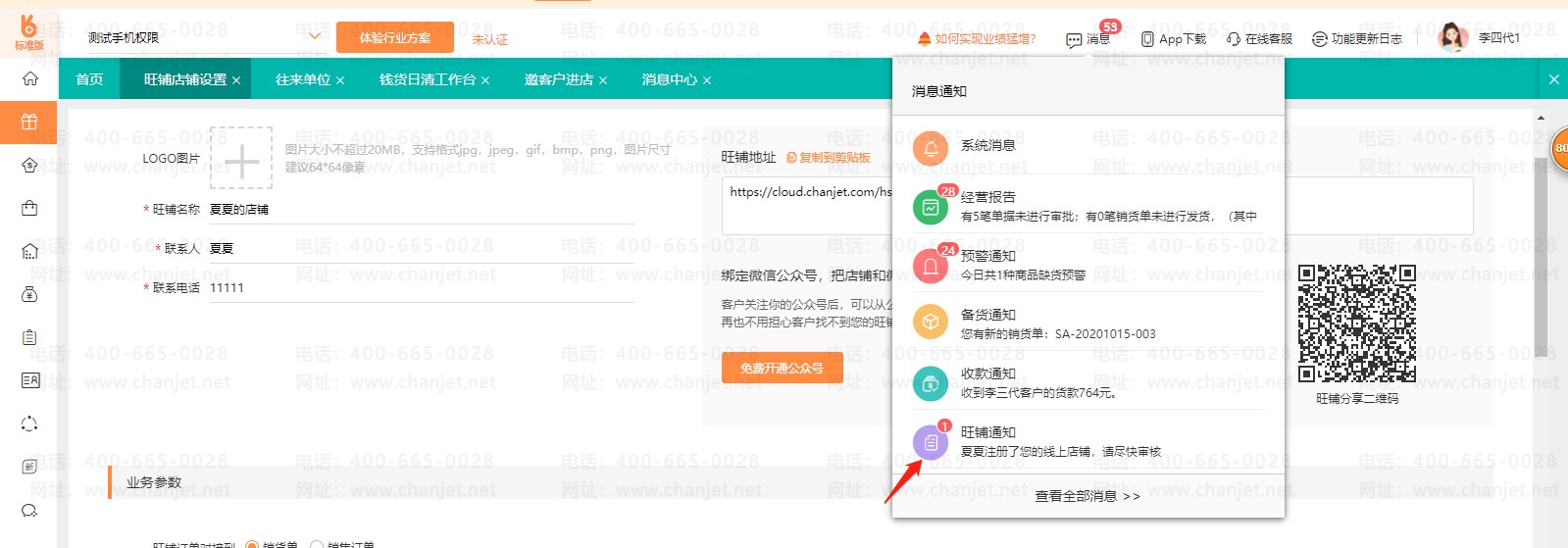This screenshot has height=548, width=1568.
Task: Click the purple 旺铺通知 icon
Action: click(x=931, y=442)
